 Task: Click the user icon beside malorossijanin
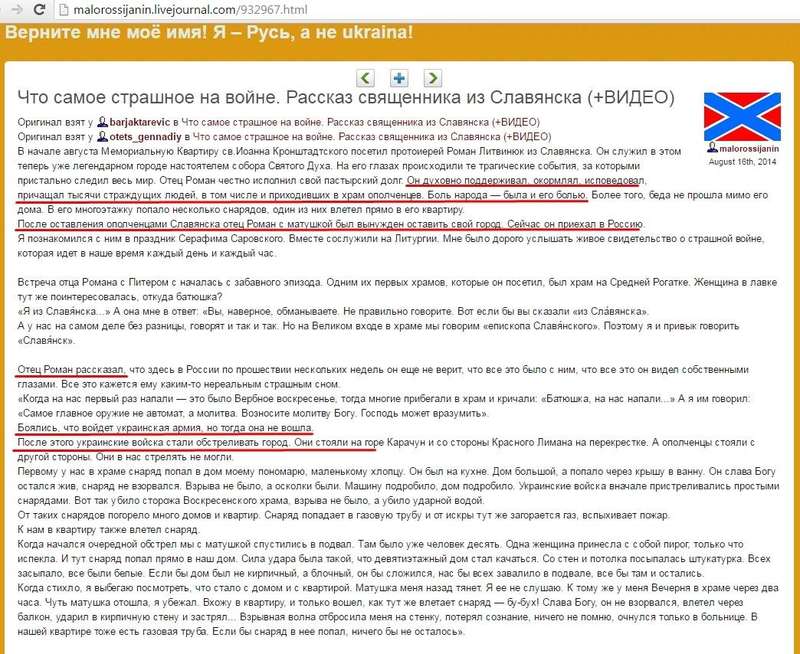click(x=711, y=147)
